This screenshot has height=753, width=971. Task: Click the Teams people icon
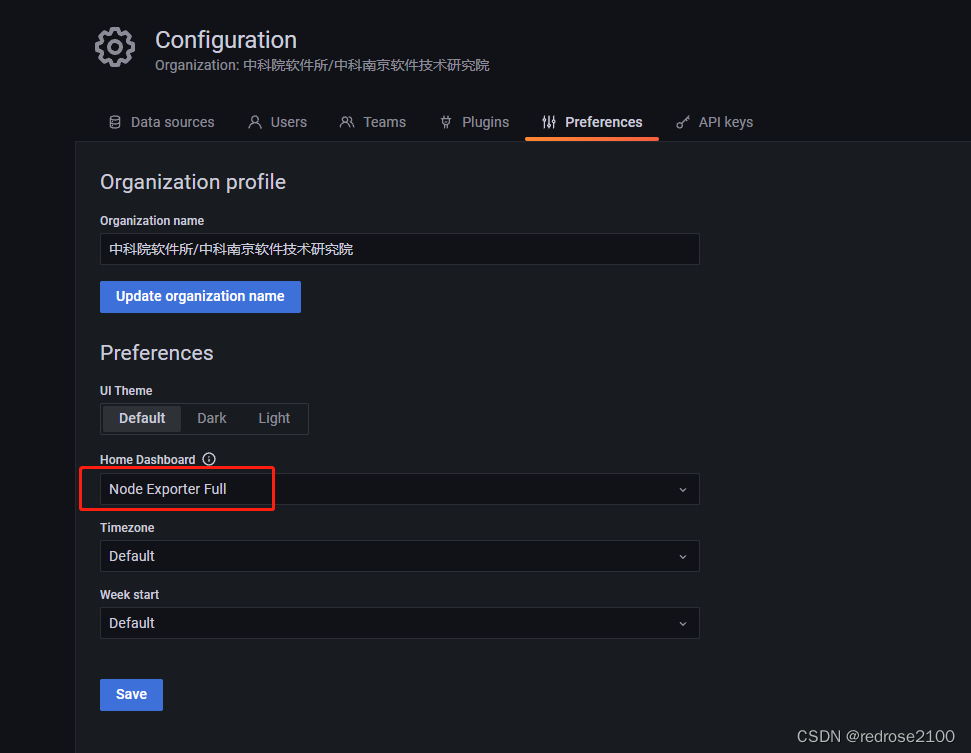click(x=347, y=122)
